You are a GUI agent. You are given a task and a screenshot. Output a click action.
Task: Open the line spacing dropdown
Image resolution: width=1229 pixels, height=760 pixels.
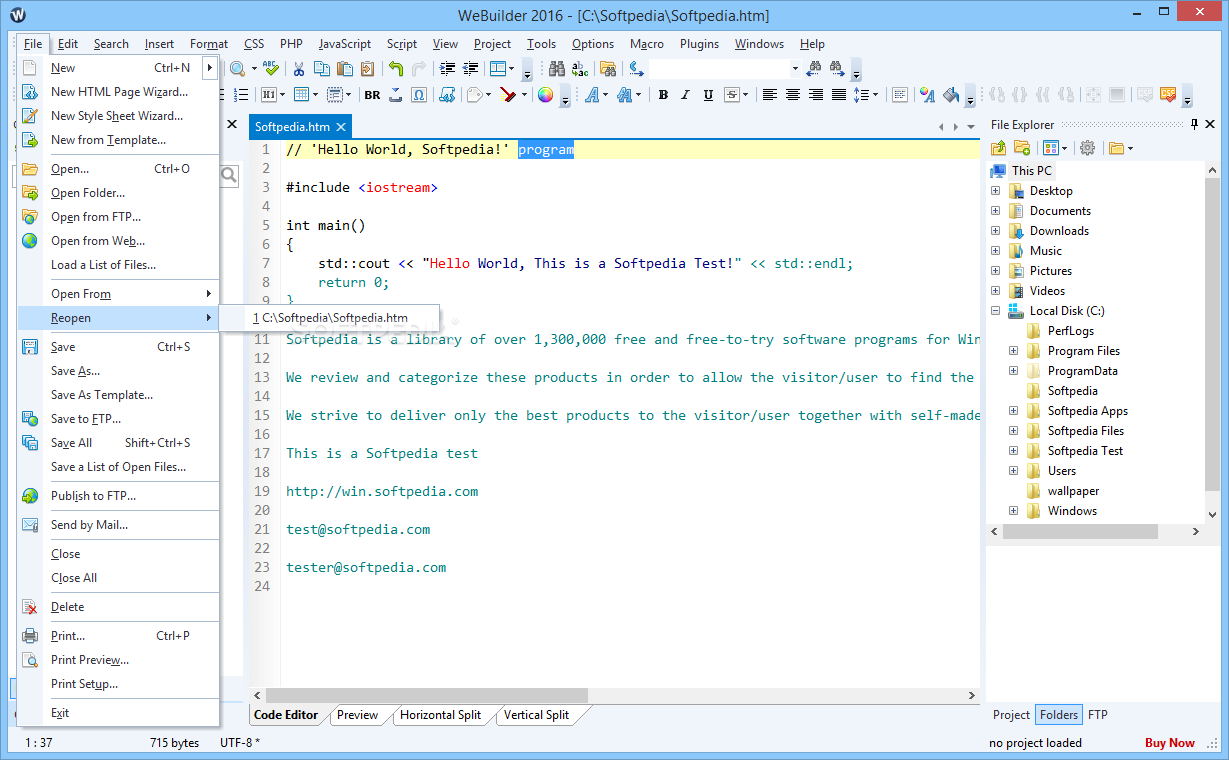coord(875,94)
